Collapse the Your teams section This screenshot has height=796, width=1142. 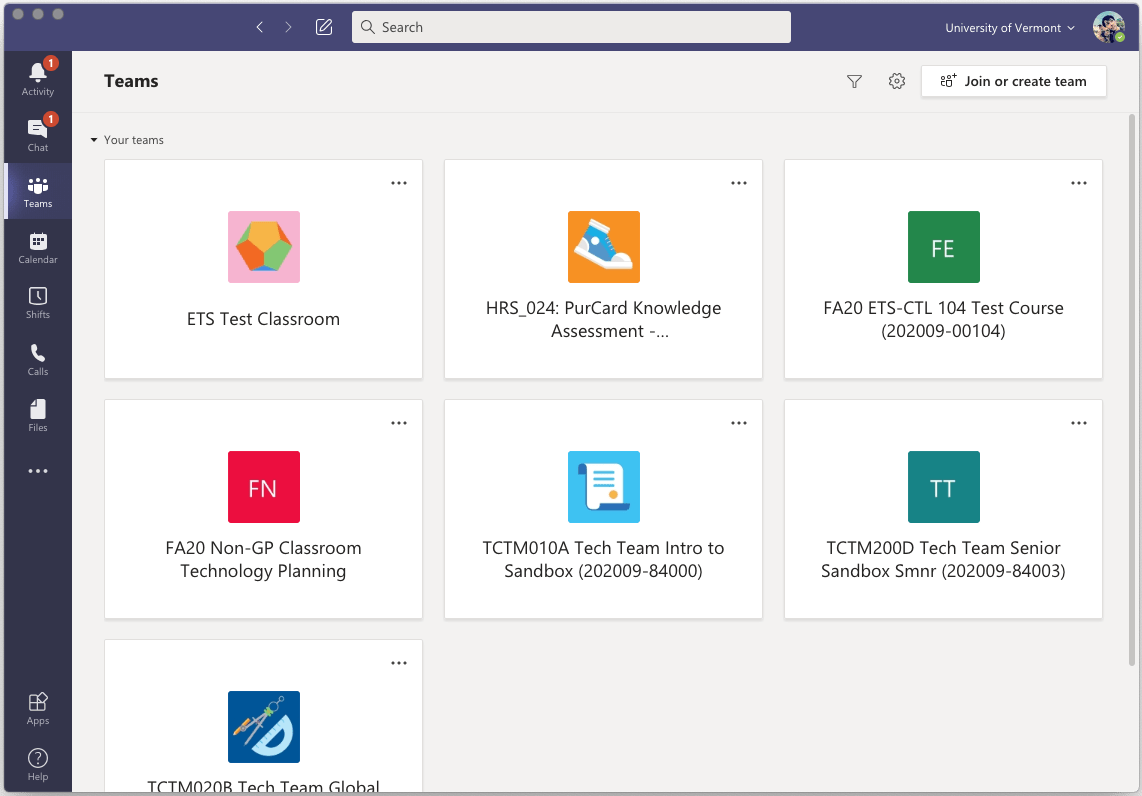93,140
